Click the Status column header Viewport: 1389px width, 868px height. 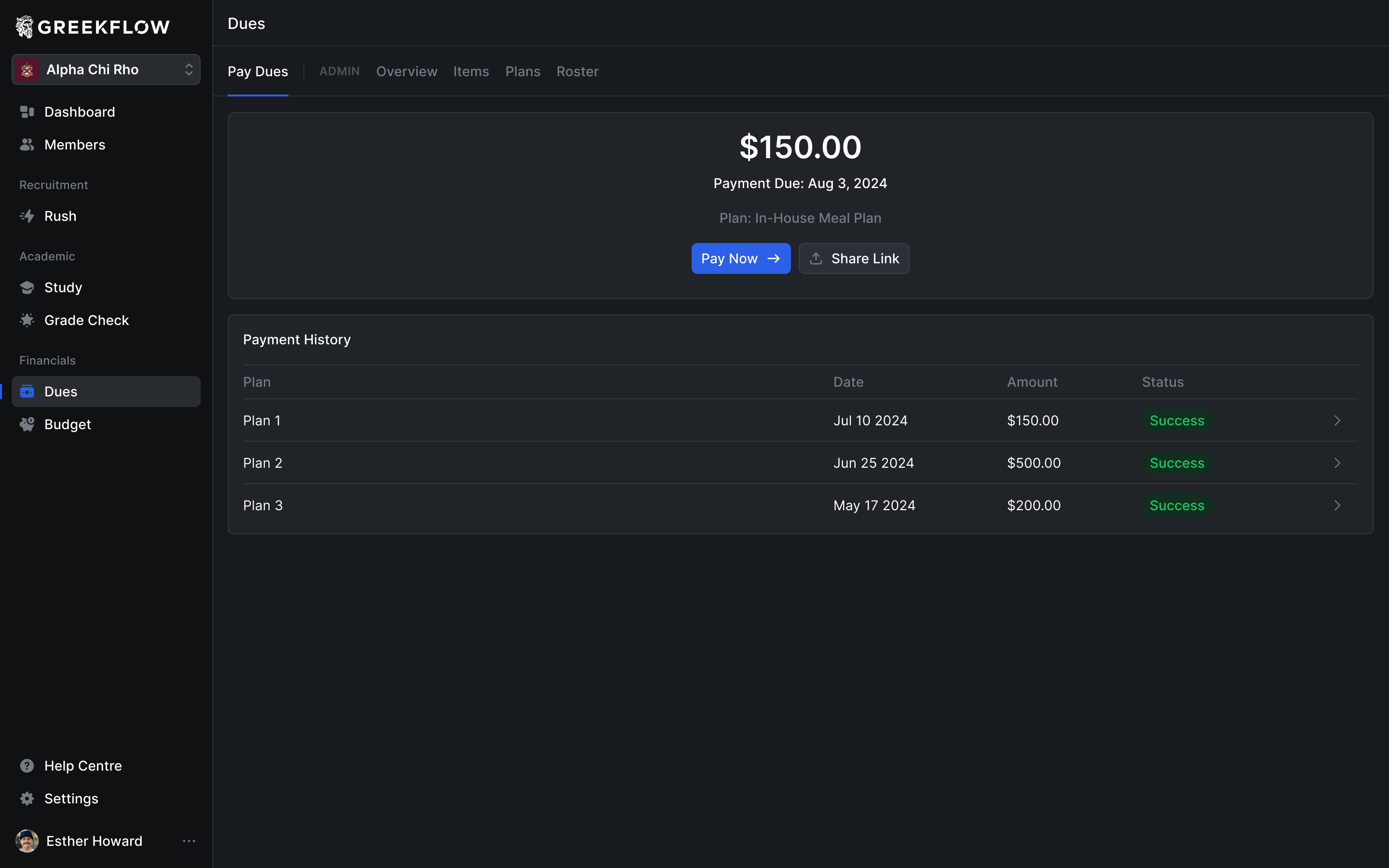(1163, 382)
